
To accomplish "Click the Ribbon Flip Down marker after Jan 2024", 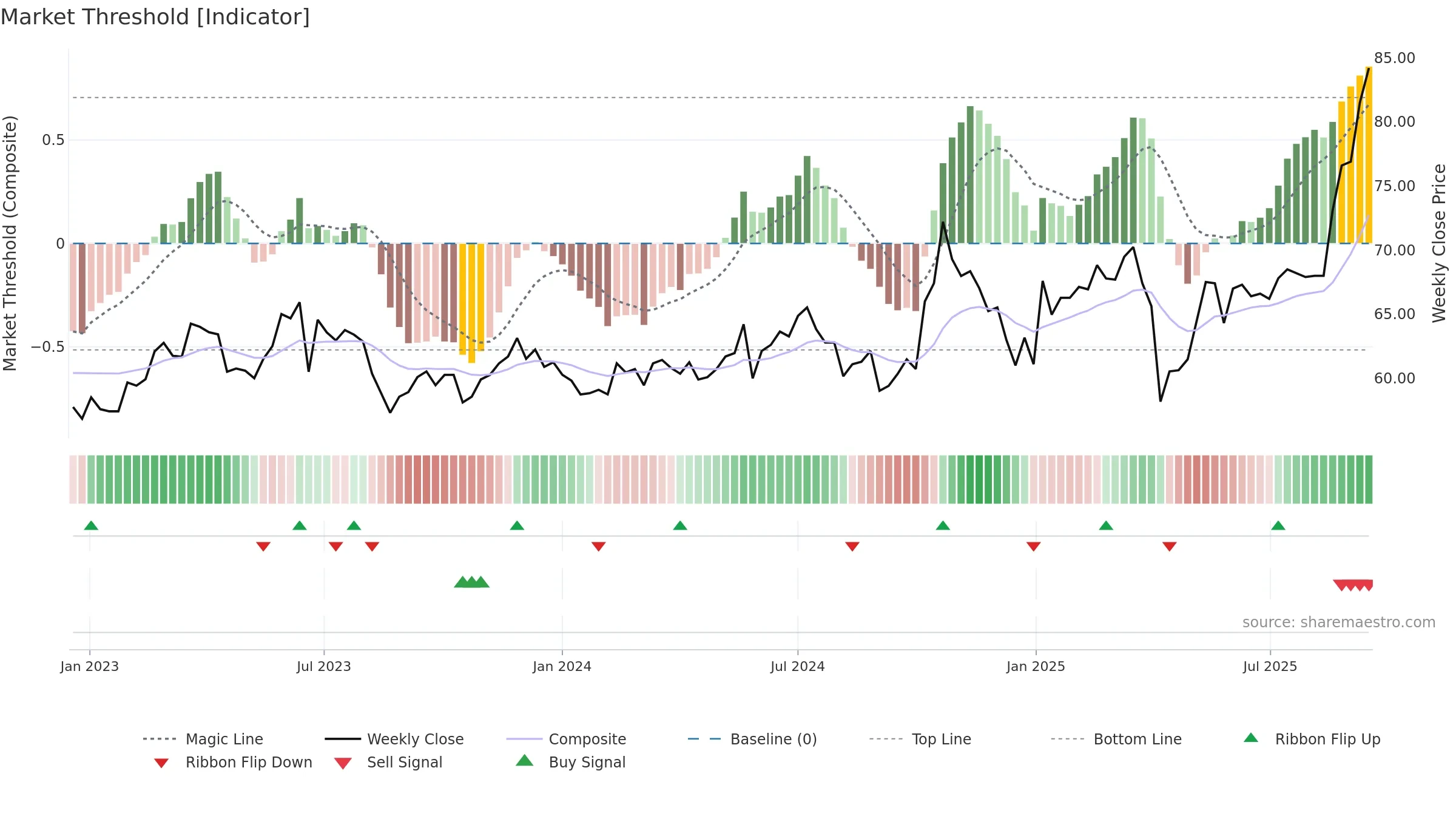I will click(599, 547).
